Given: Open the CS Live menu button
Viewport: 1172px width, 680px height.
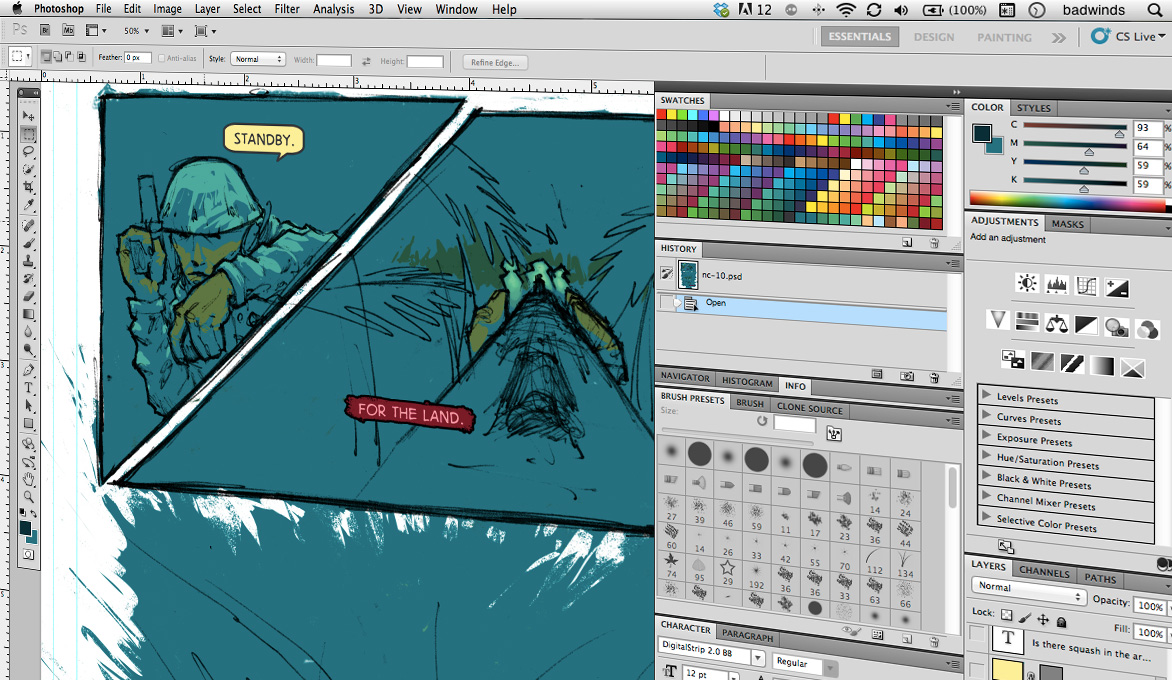Looking at the screenshot, I should pyautogui.click(x=1128, y=36).
